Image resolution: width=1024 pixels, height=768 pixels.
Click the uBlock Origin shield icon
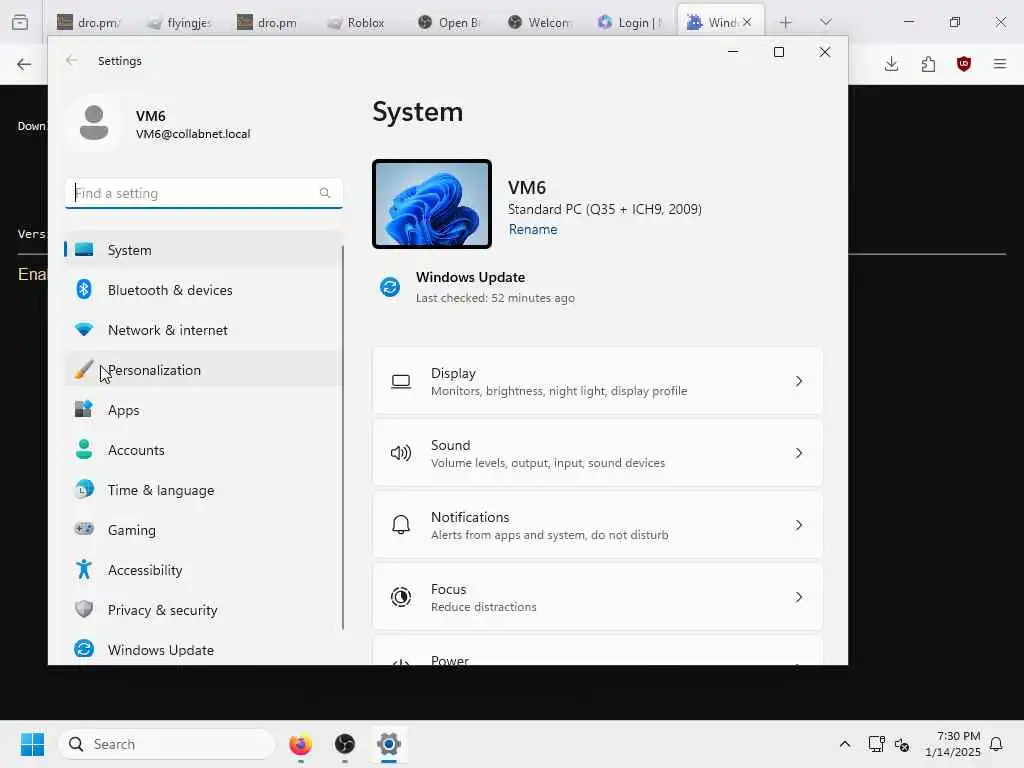click(964, 64)
